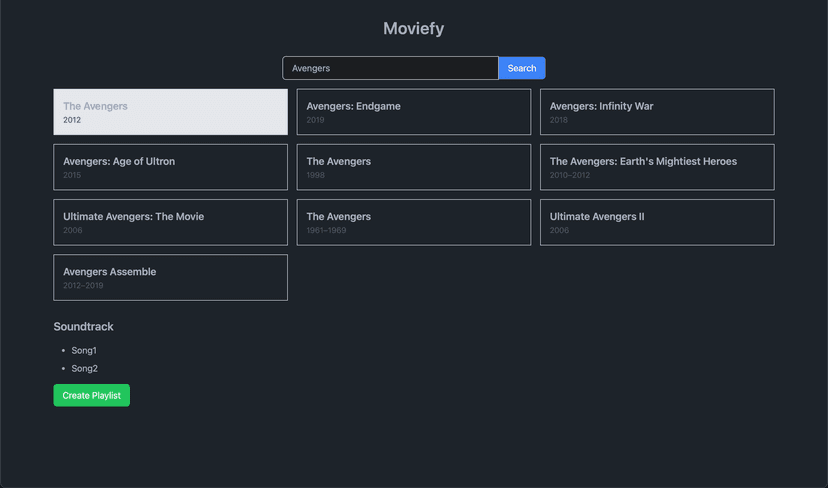Image resolution: width=828 pixels, height=488 pixels.
Task: Open the Avengers: Endgame result card
Action: coord(413,112)
